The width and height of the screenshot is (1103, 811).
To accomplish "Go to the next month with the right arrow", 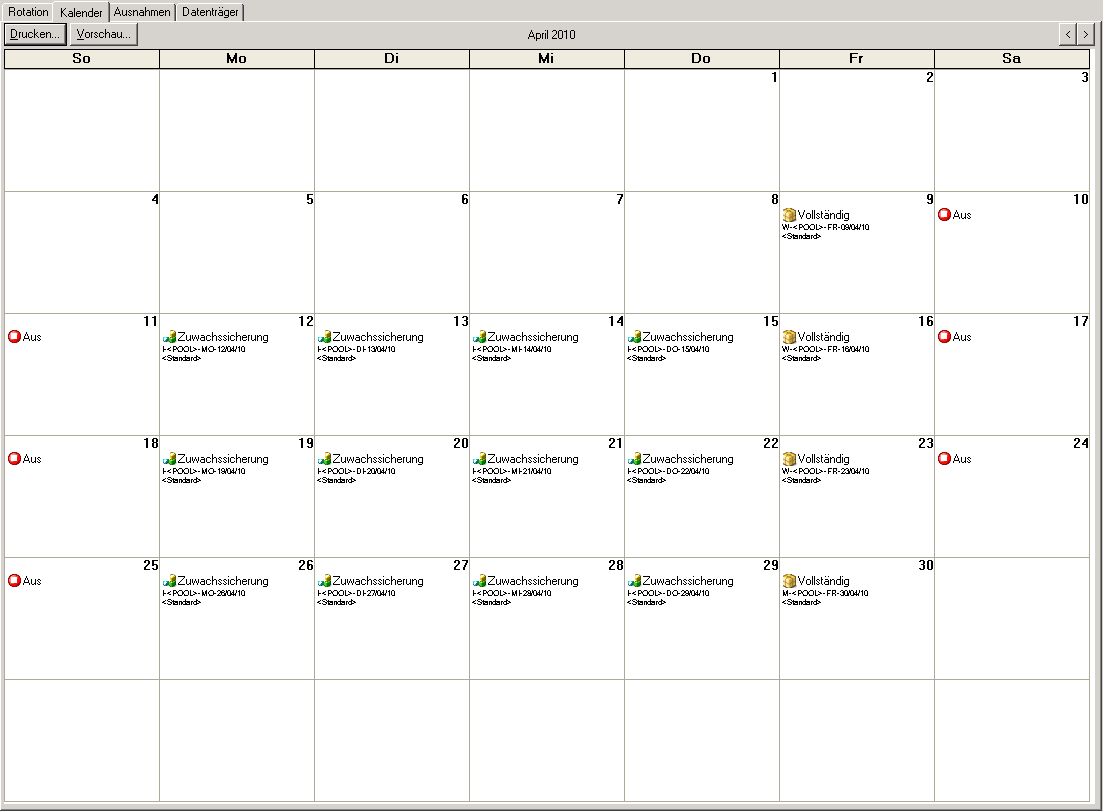I will tap(1085, 33).
